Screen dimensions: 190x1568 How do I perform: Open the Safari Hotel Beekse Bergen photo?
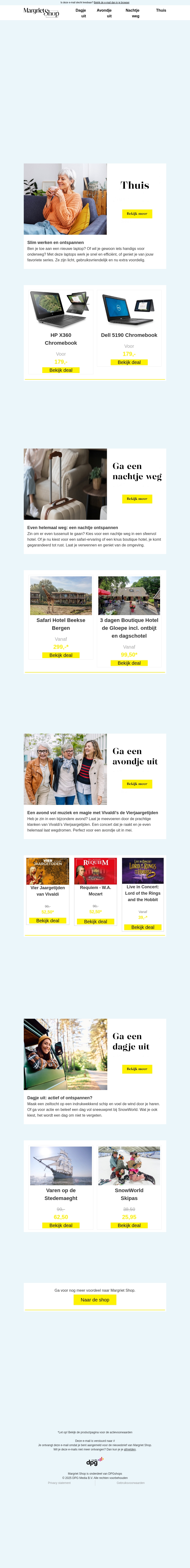pyautogui.click(x=61, y=595)
